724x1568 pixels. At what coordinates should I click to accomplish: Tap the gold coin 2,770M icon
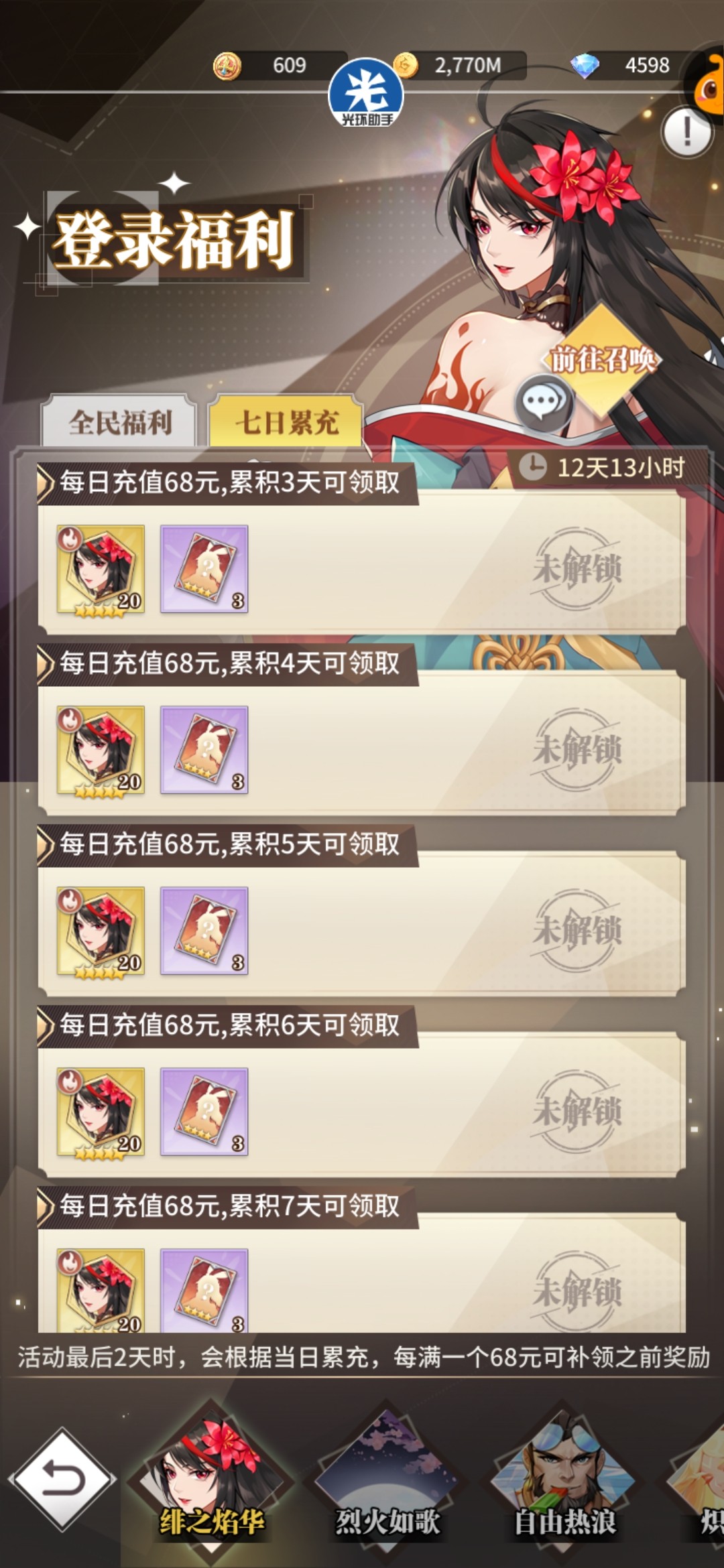[406, 65]
